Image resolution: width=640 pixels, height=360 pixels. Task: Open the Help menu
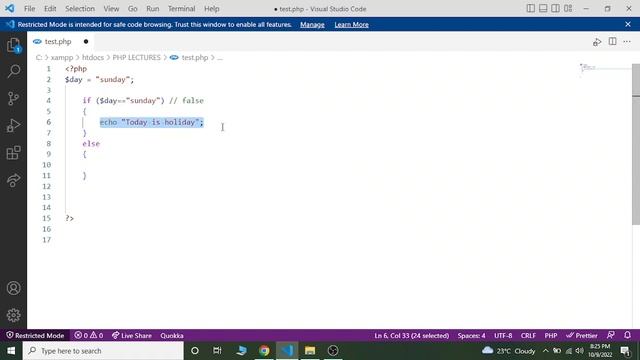(211, 9)
